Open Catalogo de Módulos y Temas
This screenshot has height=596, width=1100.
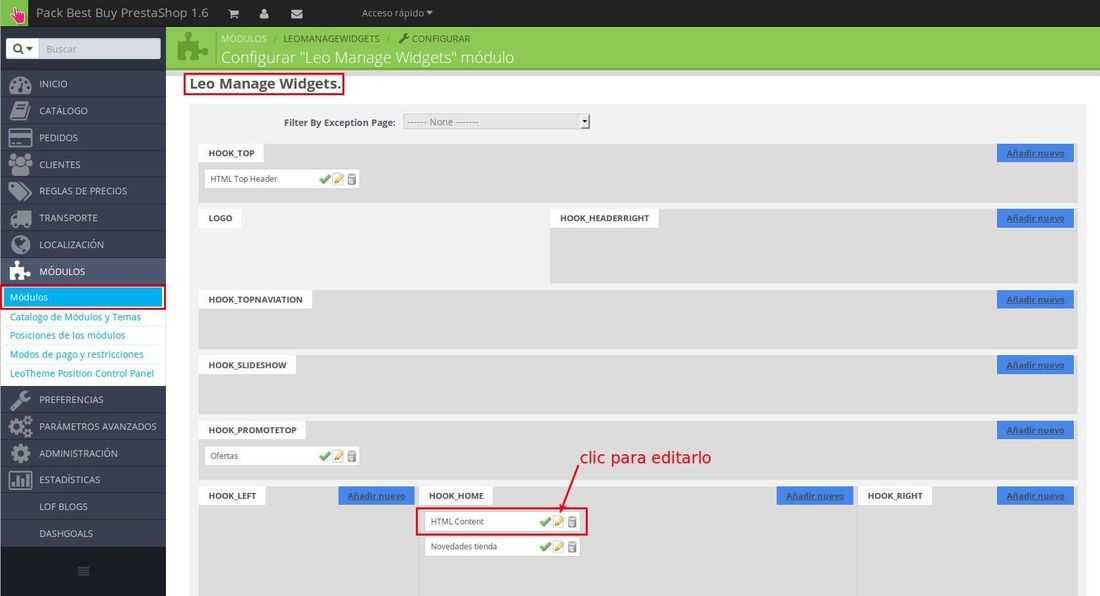75,317
